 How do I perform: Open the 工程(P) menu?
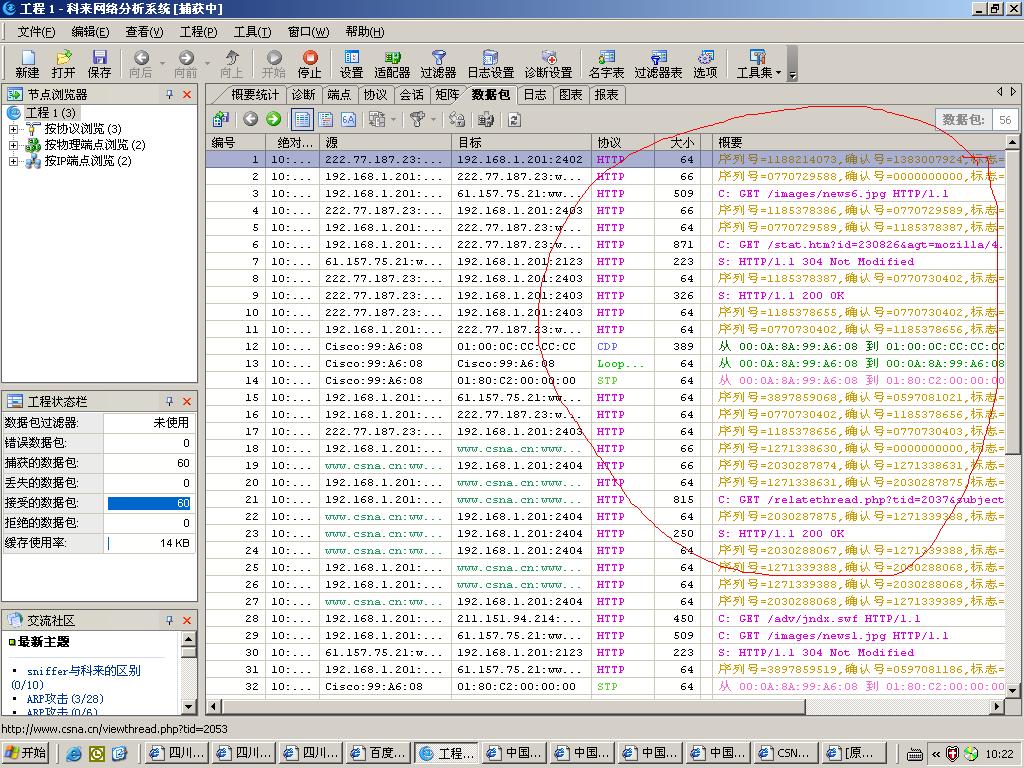(197, 32)
